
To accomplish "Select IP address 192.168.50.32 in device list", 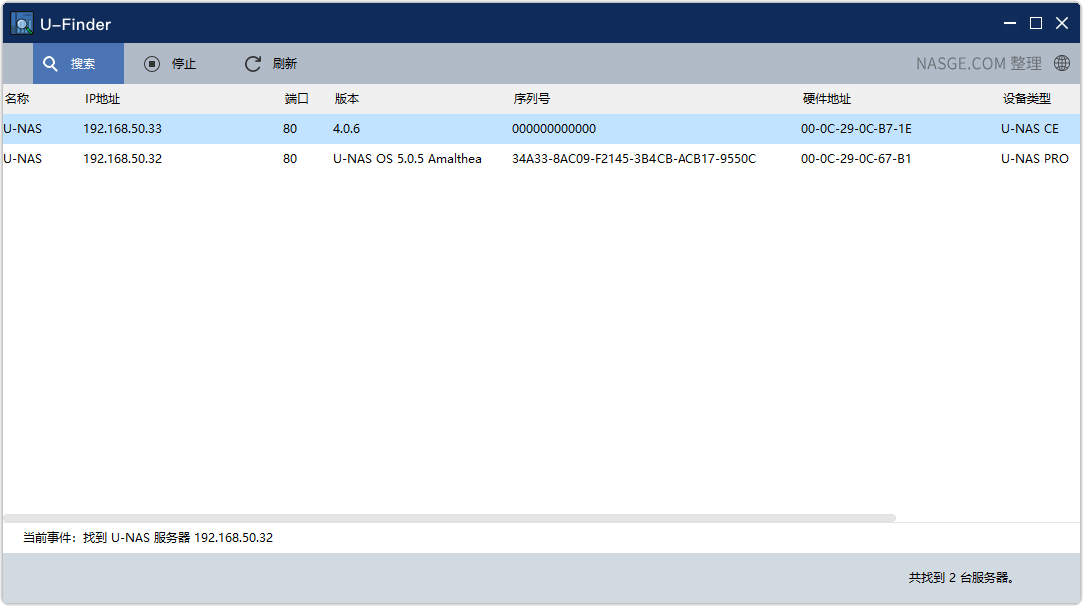I will click(122, 158).
